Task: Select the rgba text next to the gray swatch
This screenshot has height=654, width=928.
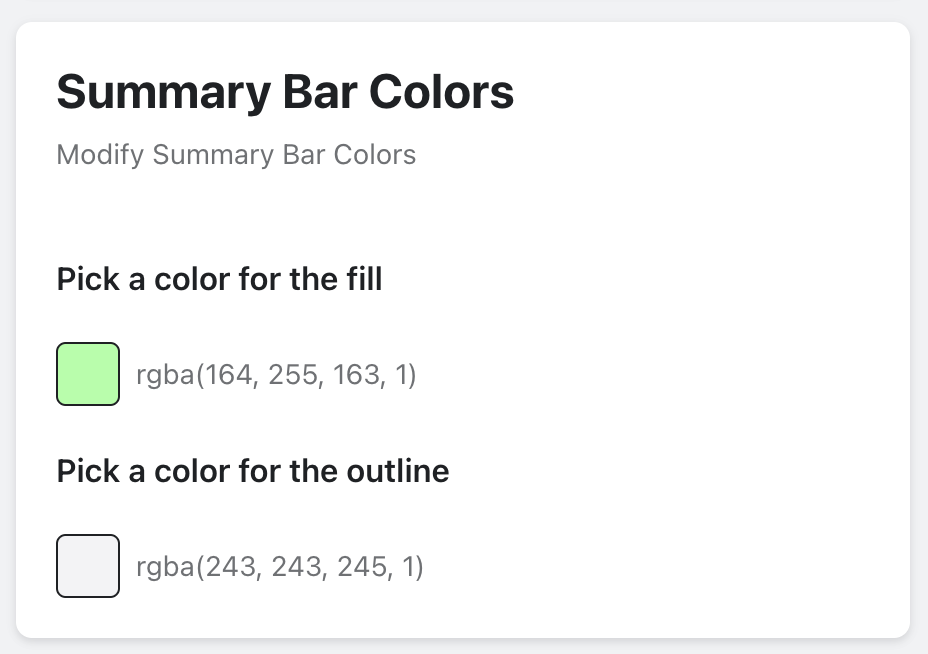Action: point(280,567)
